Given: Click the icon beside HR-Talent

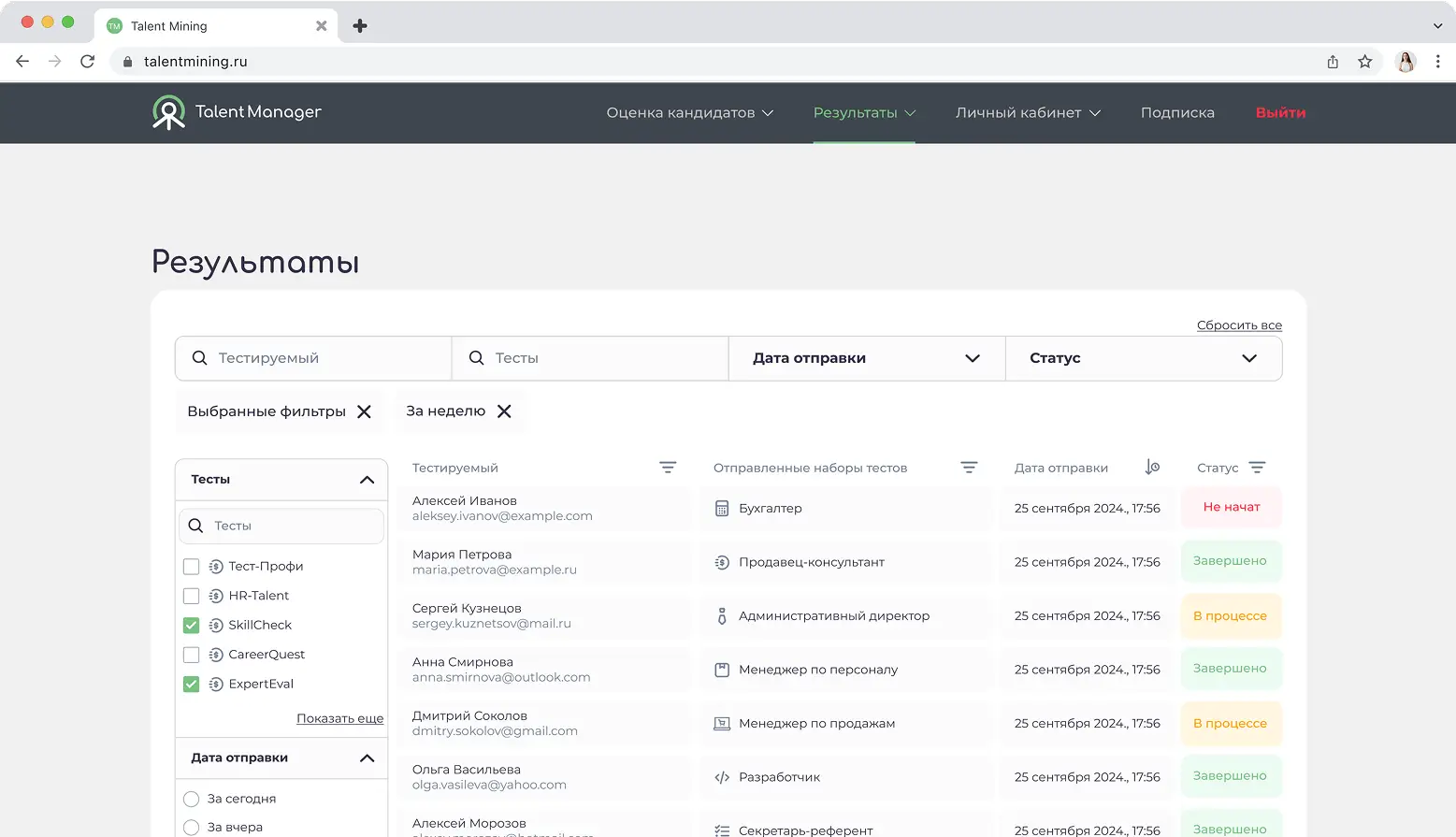Looking at the screenshot, I should click(216, 596).
